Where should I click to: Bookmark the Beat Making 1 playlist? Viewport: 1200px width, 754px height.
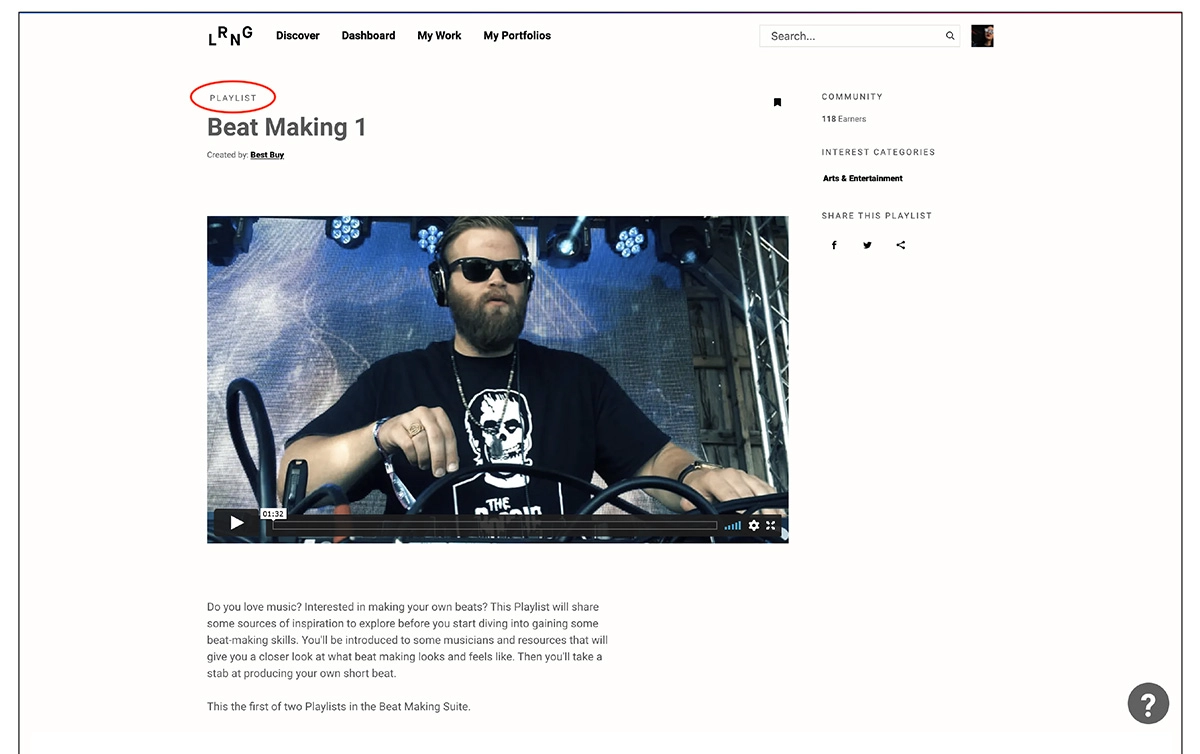pos(778,102)
